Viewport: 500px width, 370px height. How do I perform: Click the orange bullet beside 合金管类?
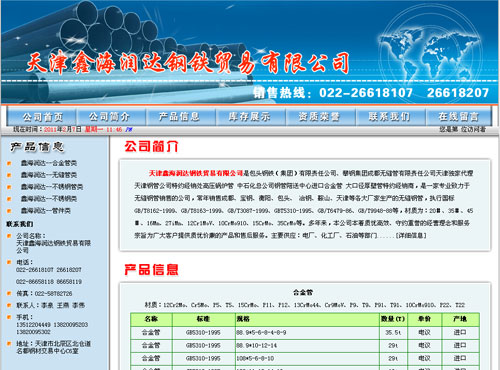(x=9, y=163)
